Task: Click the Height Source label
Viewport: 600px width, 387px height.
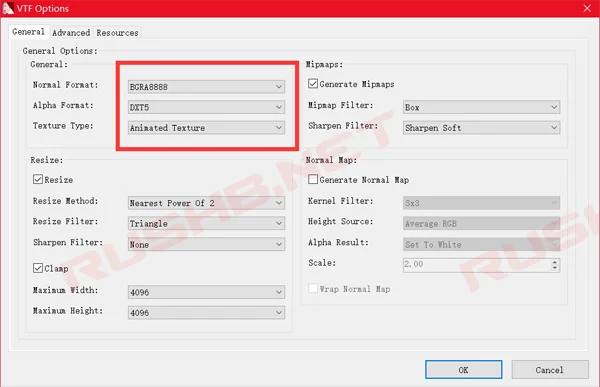Action: 341,221
